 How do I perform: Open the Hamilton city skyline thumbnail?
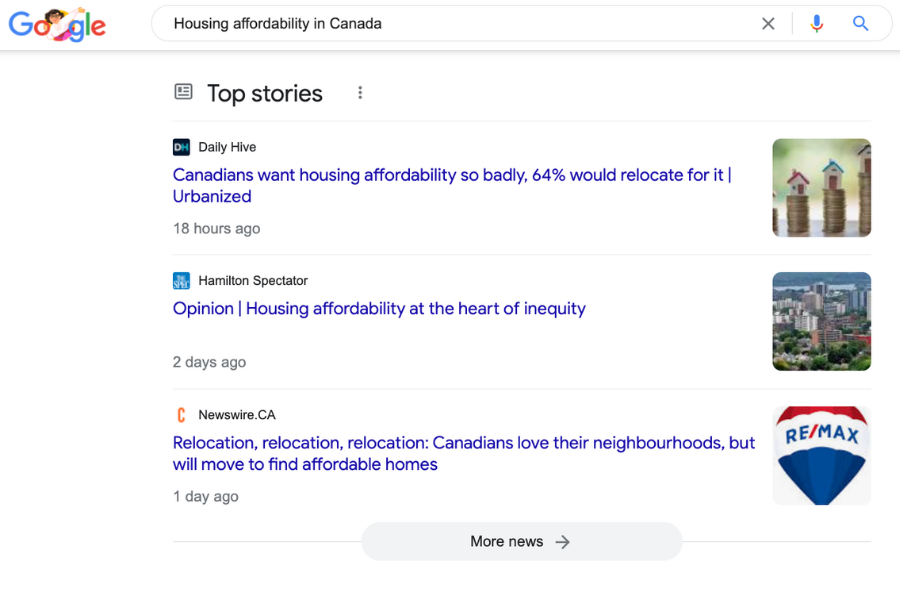coord(821,322)
